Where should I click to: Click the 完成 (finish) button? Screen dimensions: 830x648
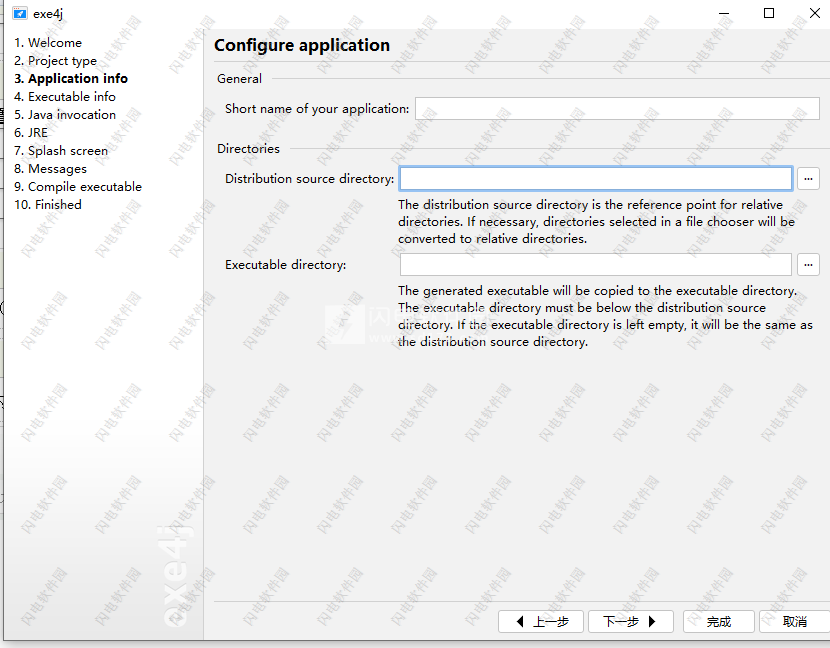pyautogui.click(x=718, y=622)
